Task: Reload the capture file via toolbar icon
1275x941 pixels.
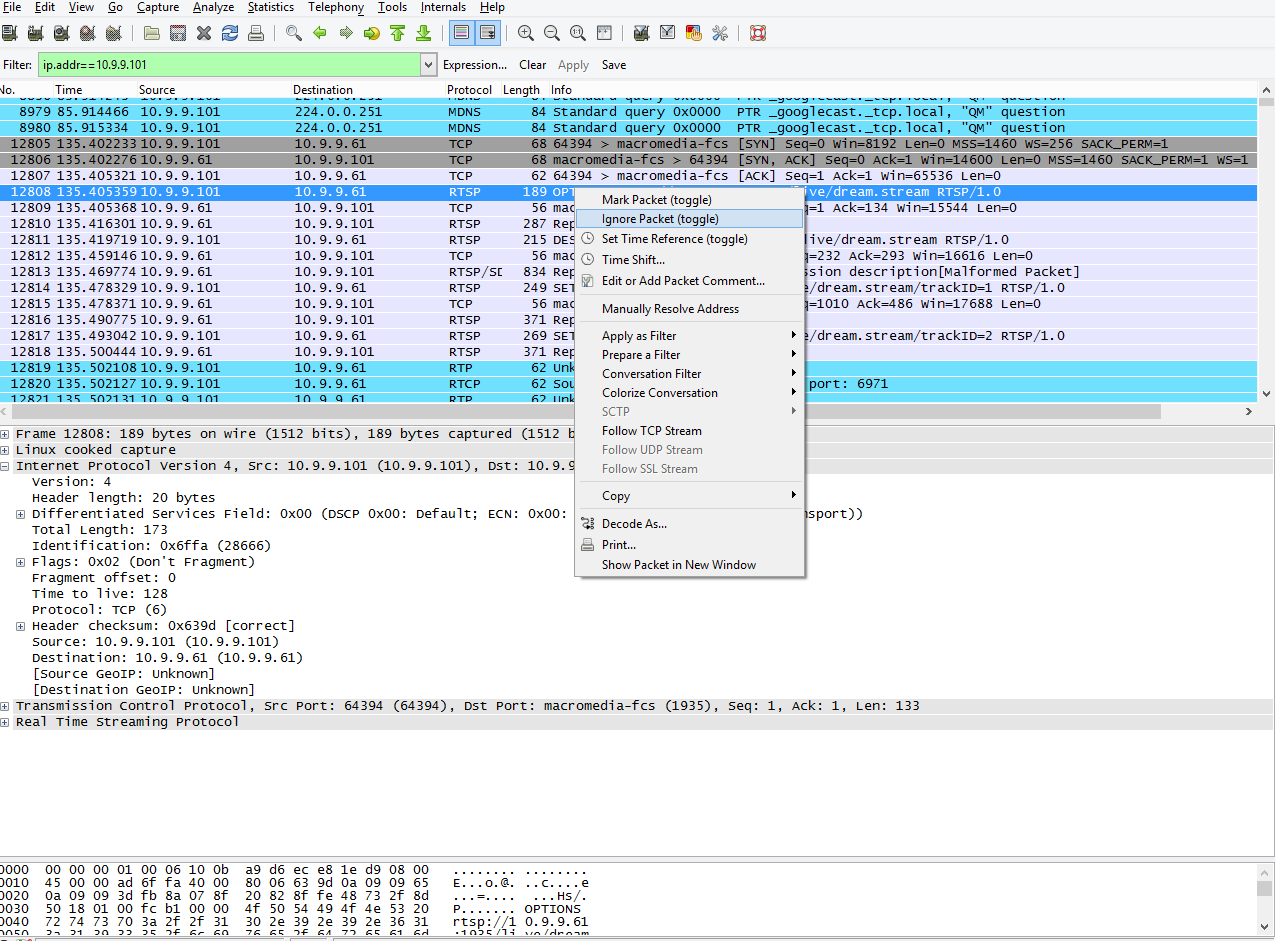Action: click(x=230, y=33)
